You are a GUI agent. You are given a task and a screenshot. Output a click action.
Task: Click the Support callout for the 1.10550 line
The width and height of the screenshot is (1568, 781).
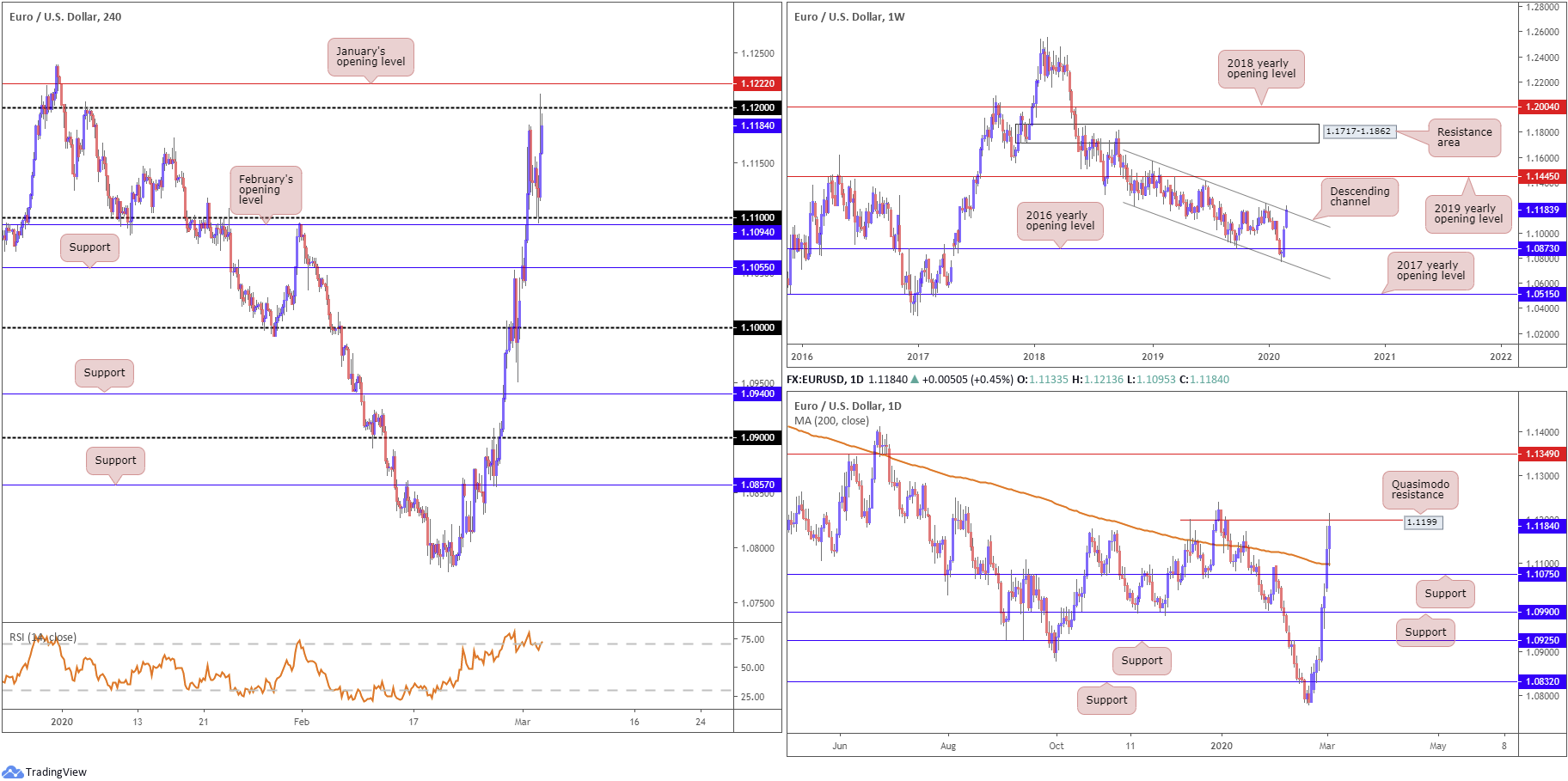[89, 247]
